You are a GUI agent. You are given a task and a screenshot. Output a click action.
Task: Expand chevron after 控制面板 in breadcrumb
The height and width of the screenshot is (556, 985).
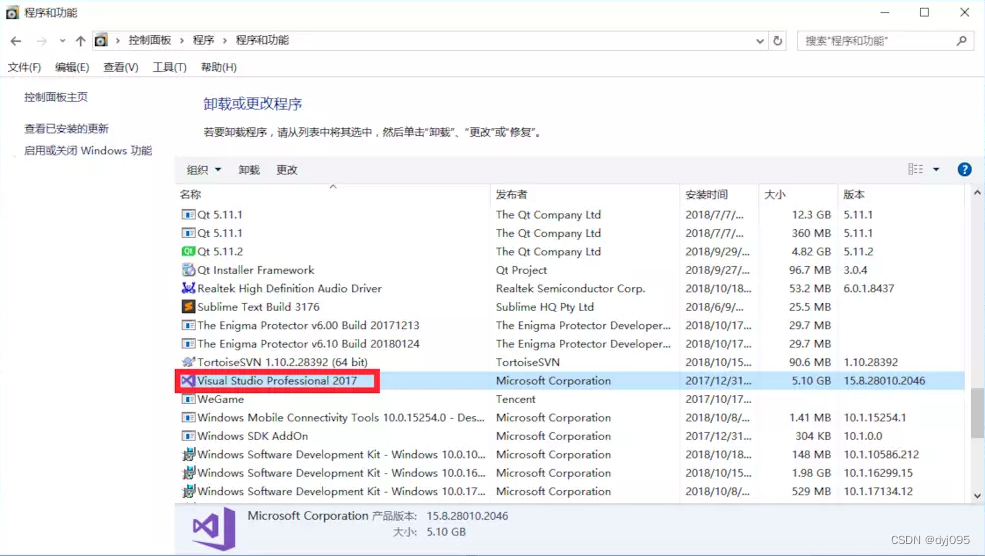tap(182, 41)
